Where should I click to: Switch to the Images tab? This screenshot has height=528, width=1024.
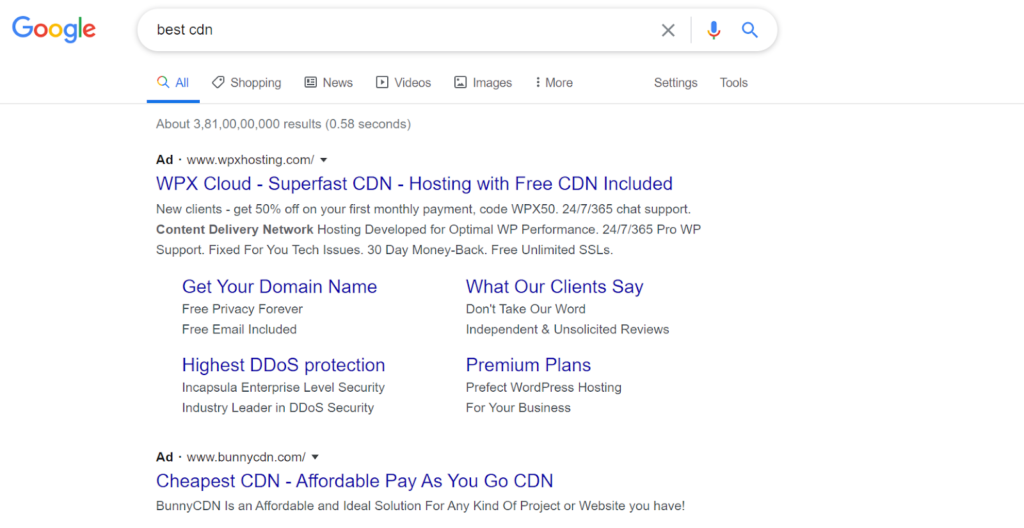click(x=482, y=83)
